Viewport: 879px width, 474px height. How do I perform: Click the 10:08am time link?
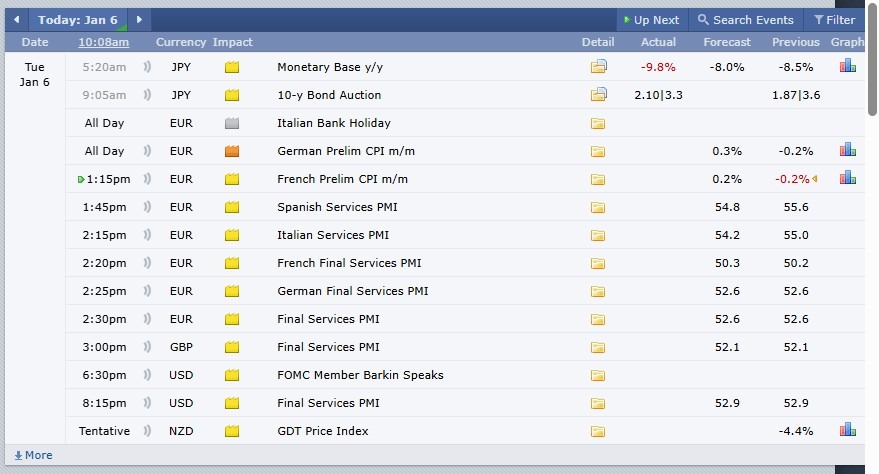pos(104,42)
